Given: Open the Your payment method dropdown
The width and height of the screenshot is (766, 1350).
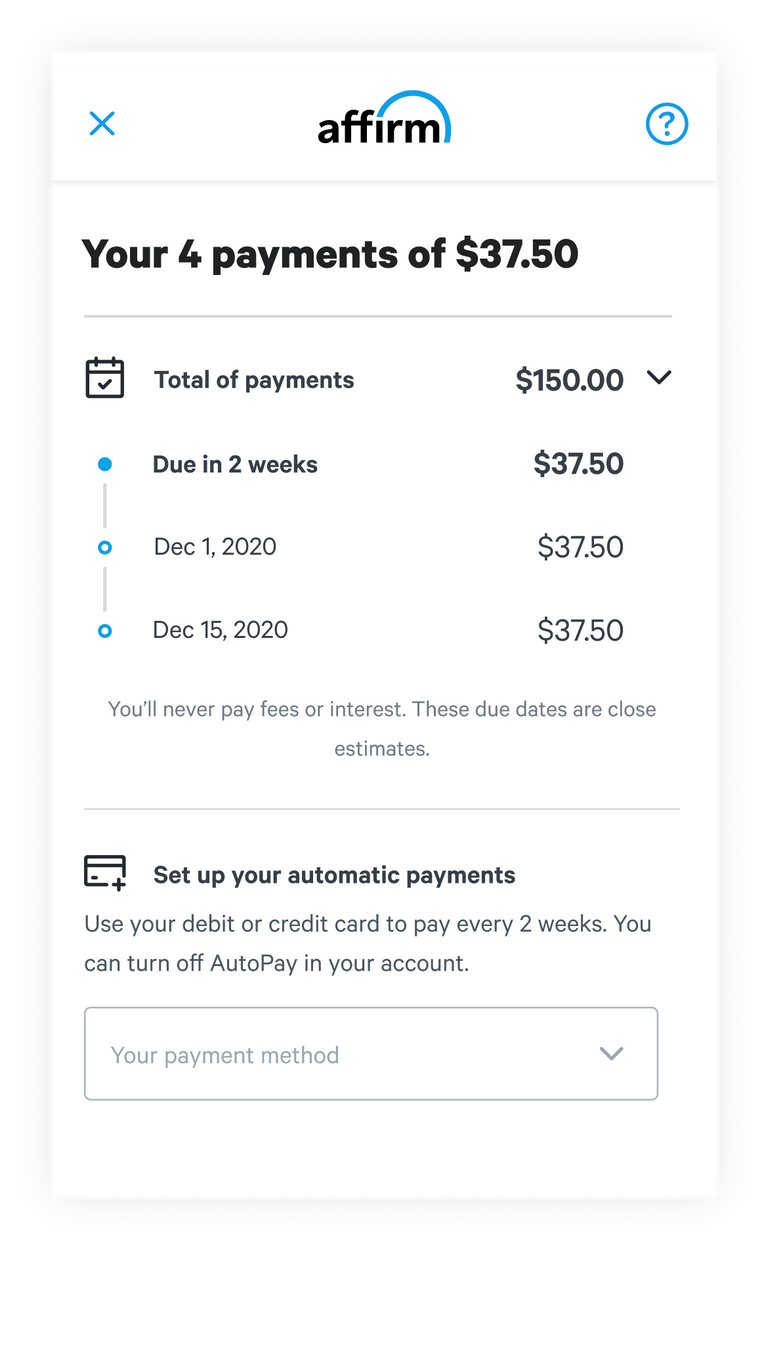Looking at the screenshot, I should point(370,1054).
